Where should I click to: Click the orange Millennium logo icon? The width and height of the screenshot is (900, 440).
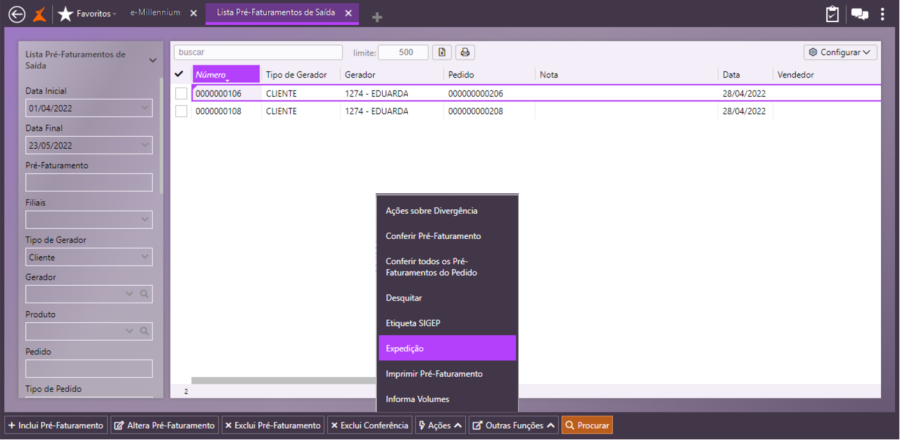click(x=39, y=14)
